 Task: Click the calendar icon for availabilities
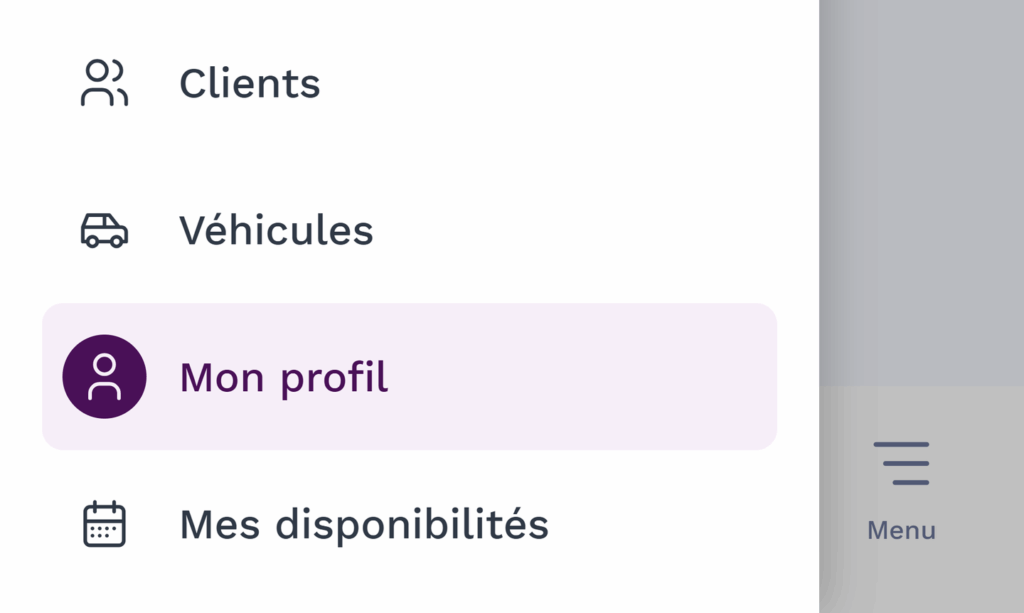pos(104,524)
